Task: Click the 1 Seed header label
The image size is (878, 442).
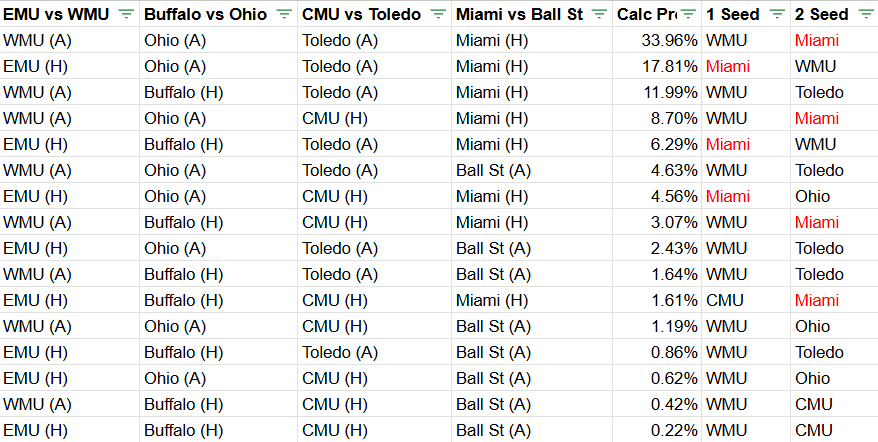Action: (732, 14)
